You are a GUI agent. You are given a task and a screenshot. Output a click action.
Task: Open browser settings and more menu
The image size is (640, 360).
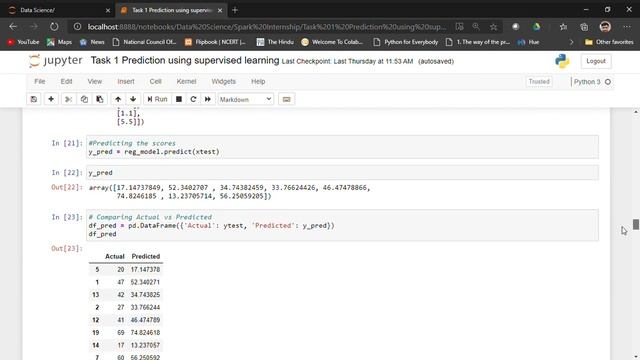627,27
